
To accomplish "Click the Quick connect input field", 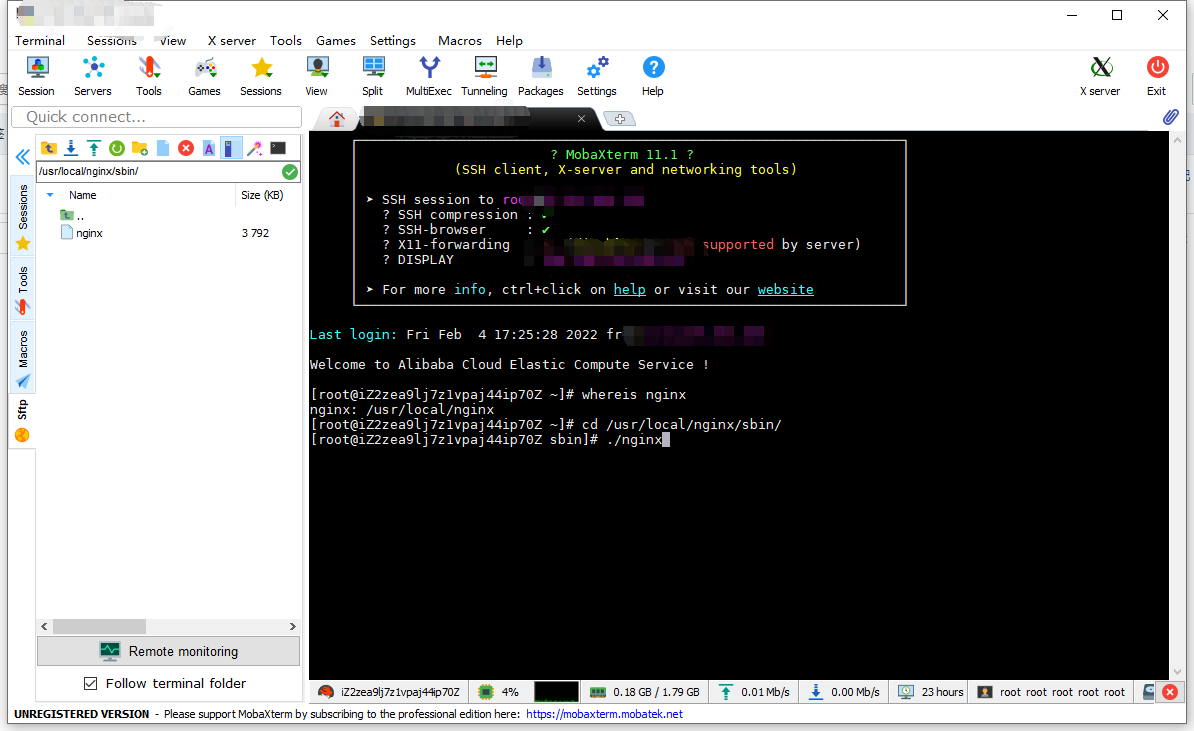I will click(157, 117).
